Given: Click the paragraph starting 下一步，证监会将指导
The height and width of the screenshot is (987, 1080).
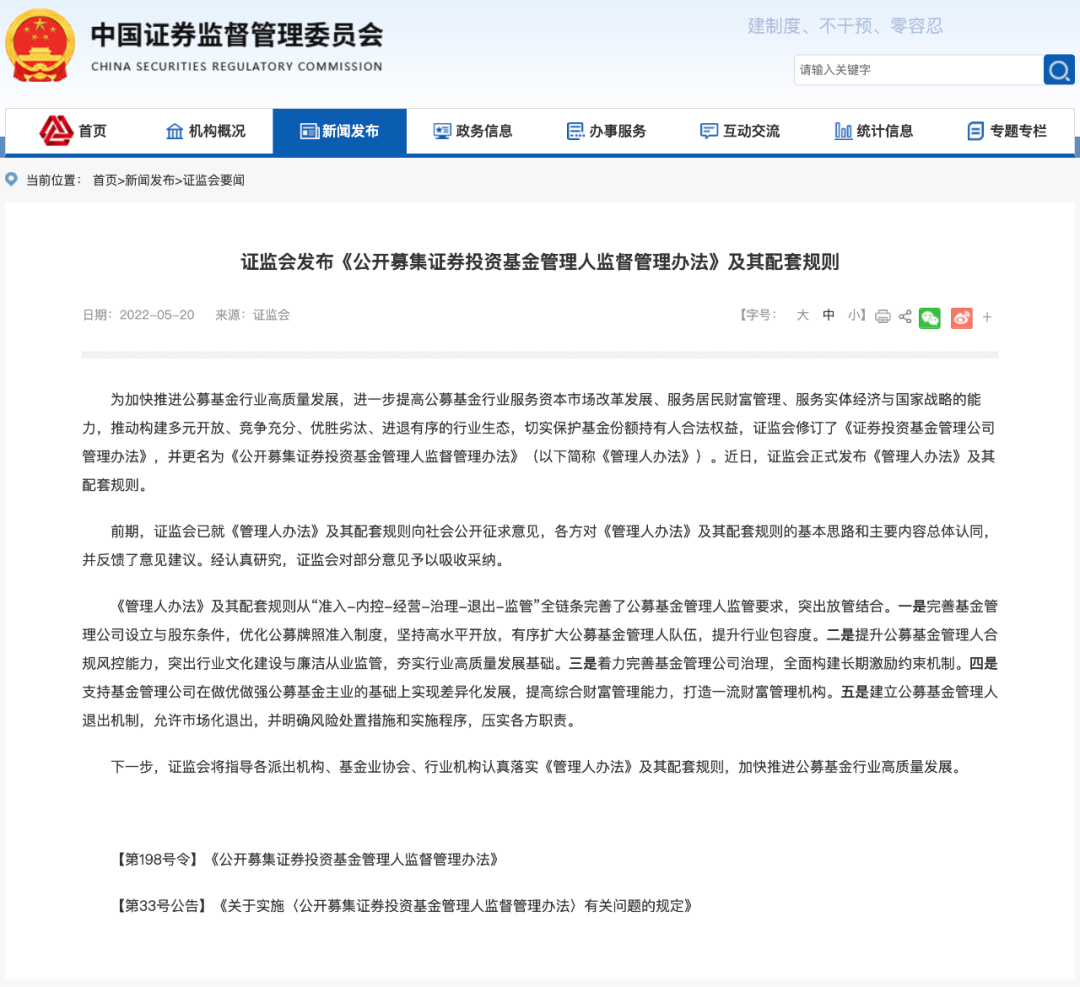Looking at the screenshot, I should (x=537, y=767).
